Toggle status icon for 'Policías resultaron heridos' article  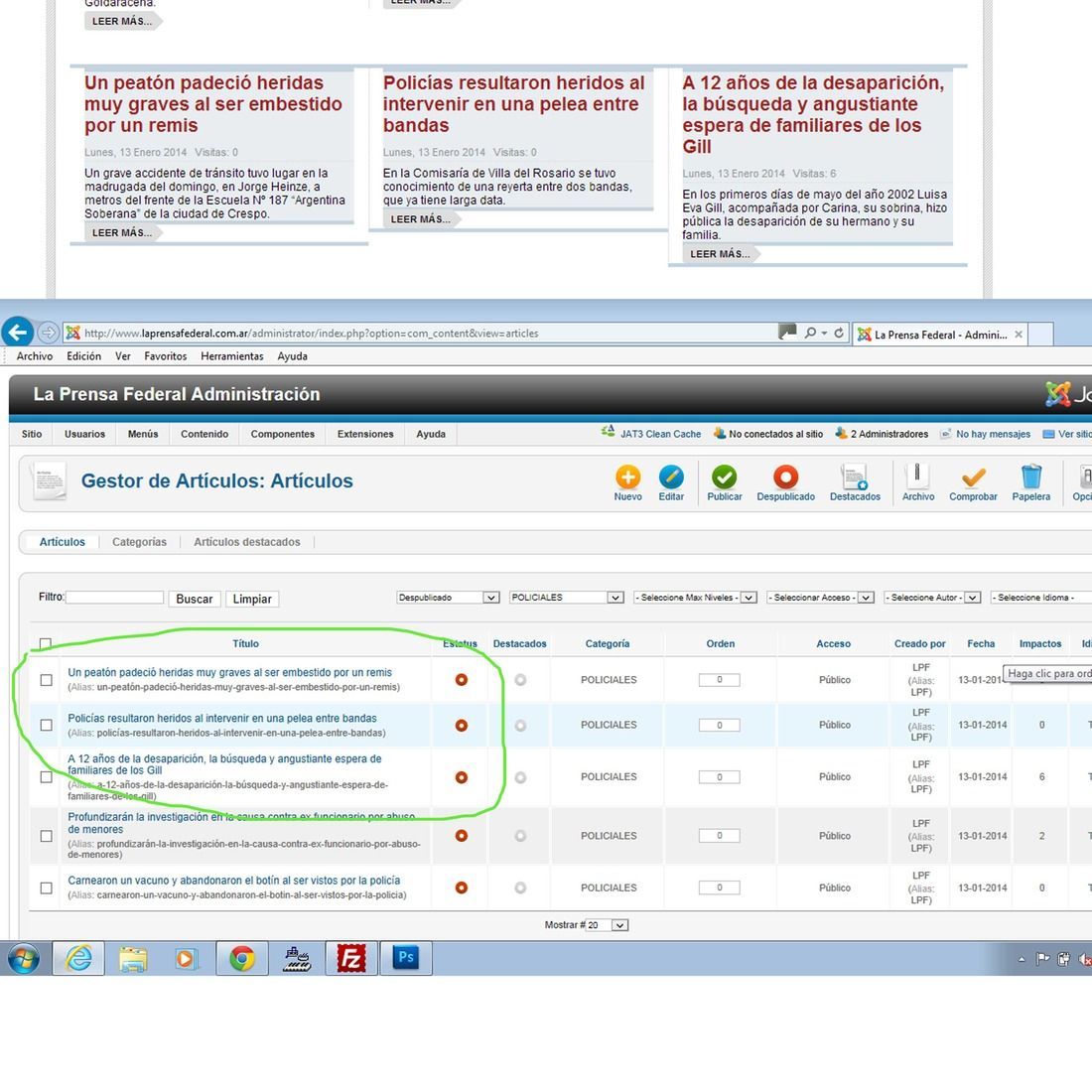pos(461,725)
